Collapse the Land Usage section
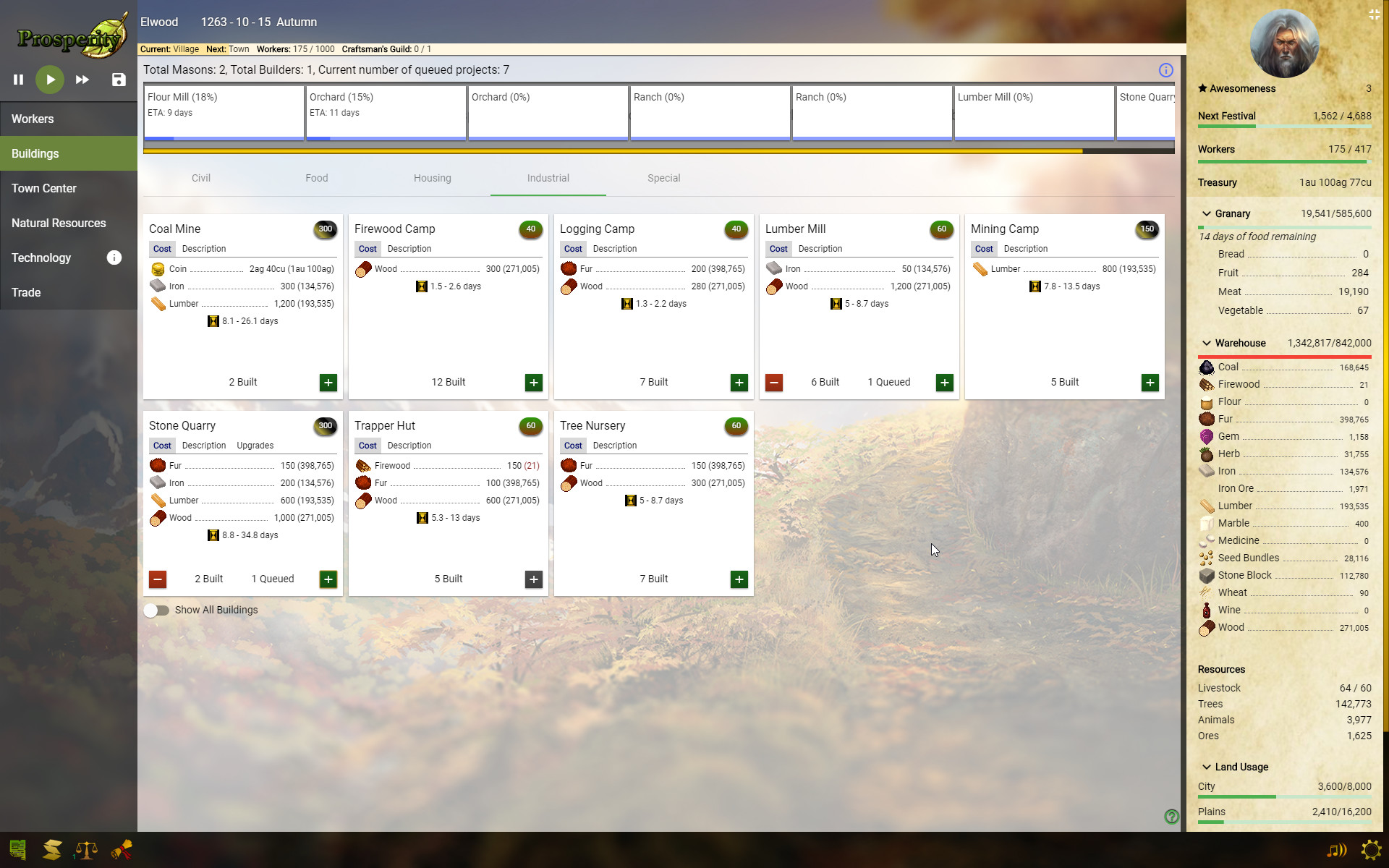Viewport: 1389px width, 868px height. (1206, 767)
